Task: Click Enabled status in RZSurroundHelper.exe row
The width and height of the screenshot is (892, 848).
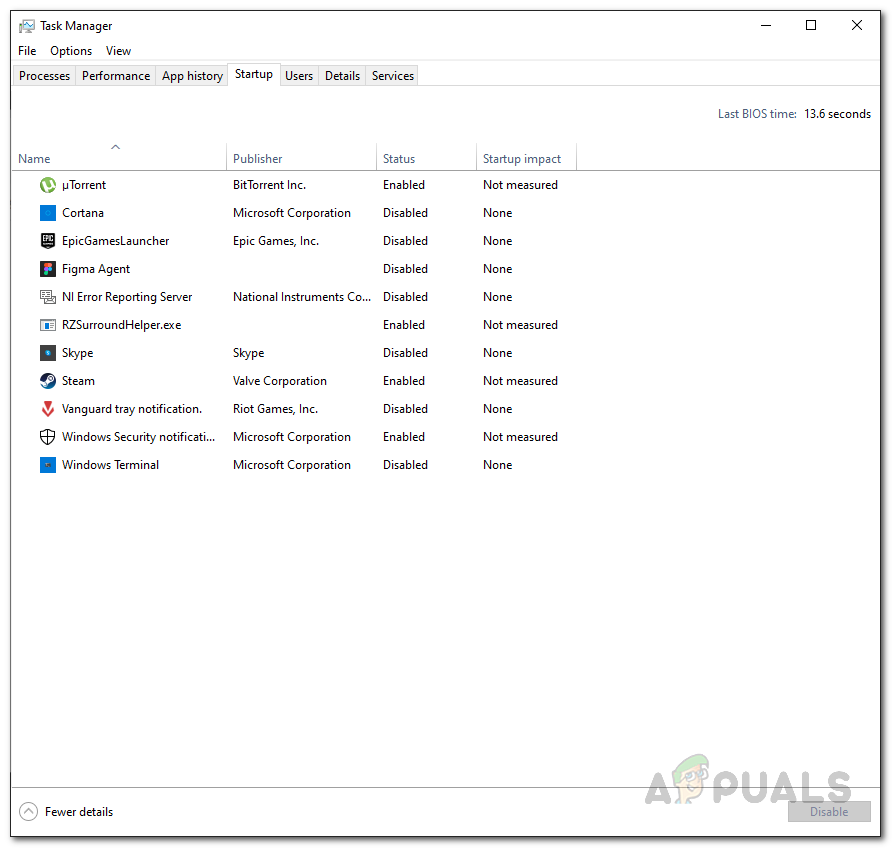Action: (404, 325)
